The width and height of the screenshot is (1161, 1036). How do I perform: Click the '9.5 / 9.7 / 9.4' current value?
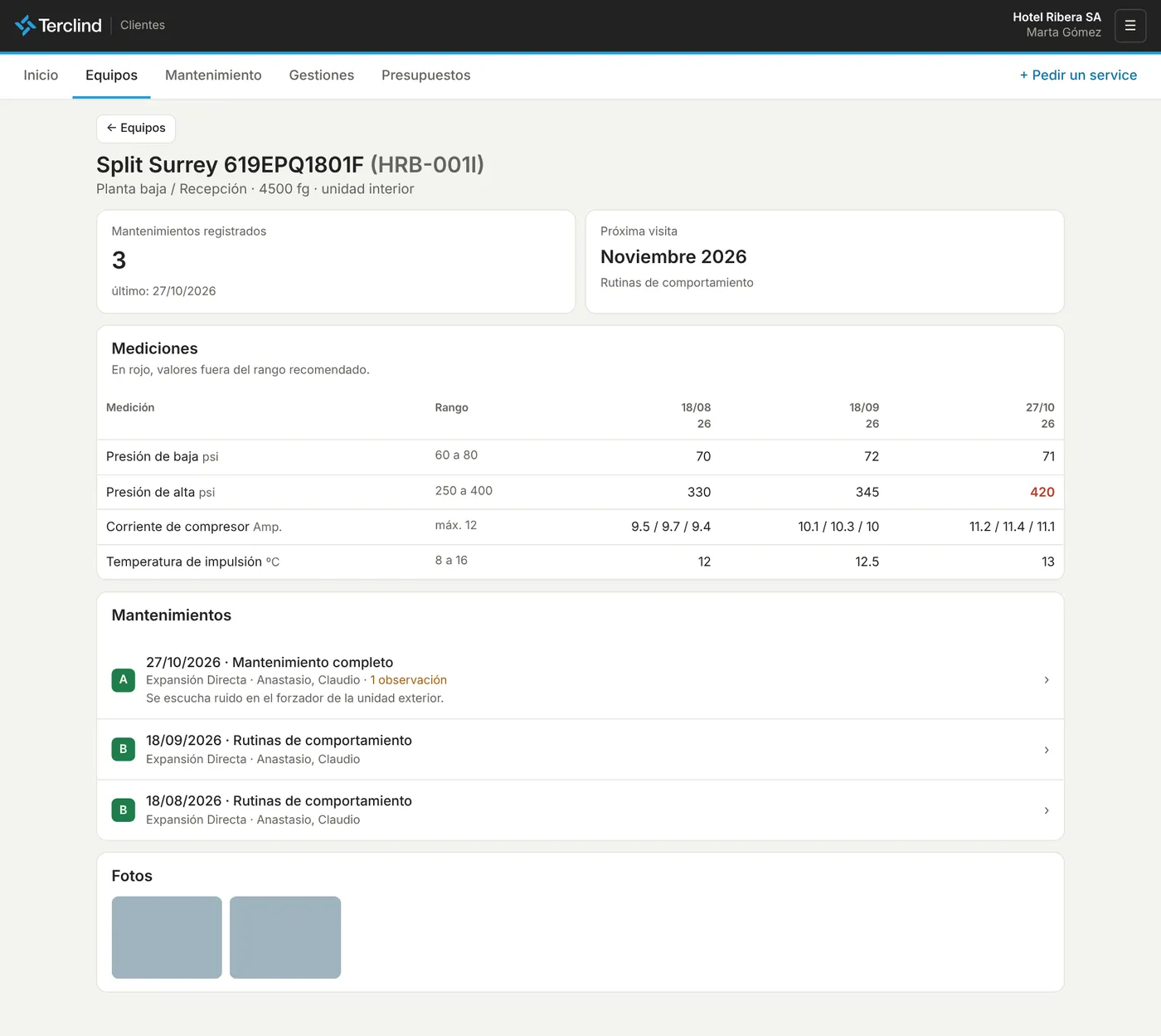click(671, 527)
